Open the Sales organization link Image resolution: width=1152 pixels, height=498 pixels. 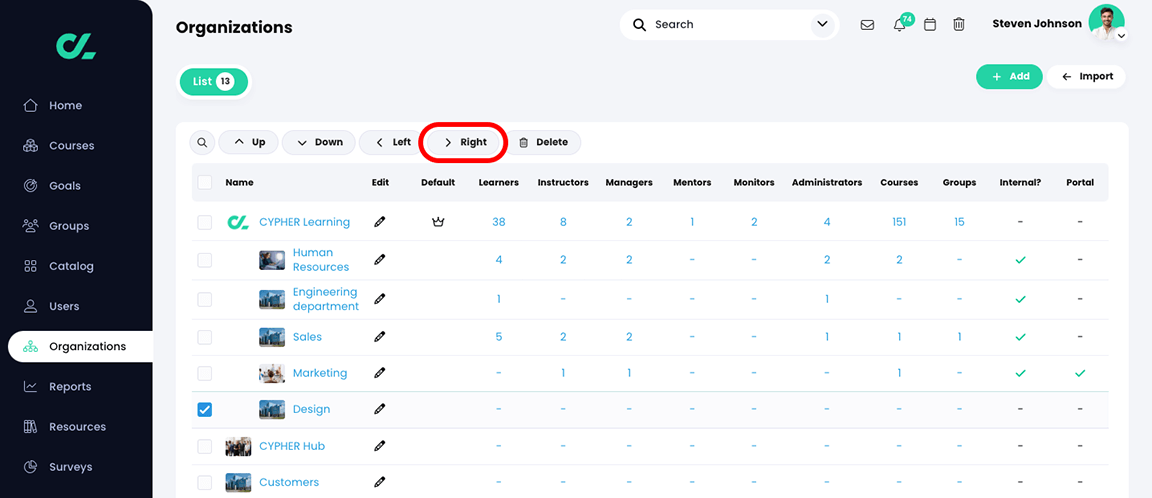pos(307,336)
